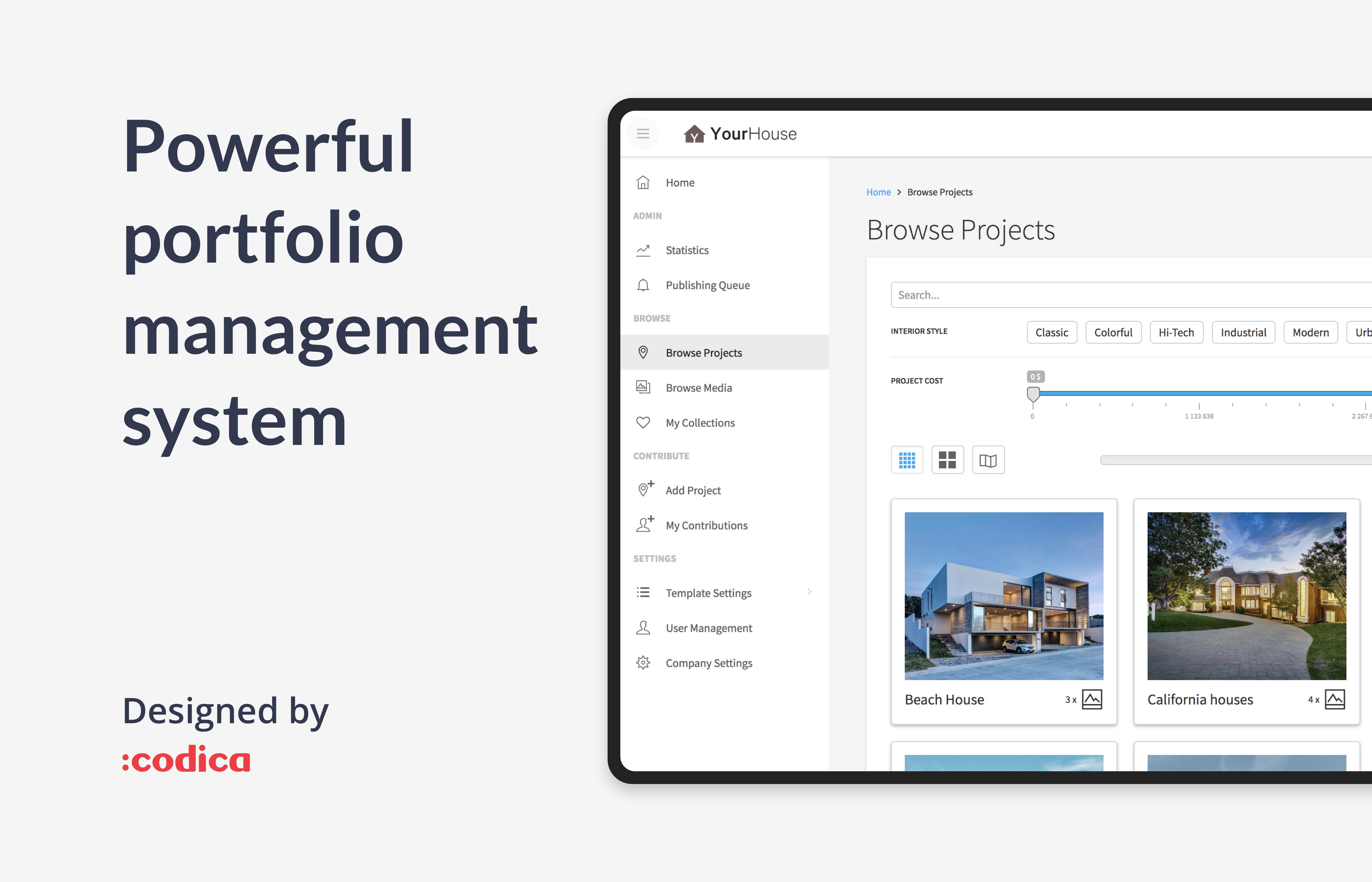The height and width of the screenshot is (882, 1372).
Task: Click the YourHouse logo icon
Action: 694,134
